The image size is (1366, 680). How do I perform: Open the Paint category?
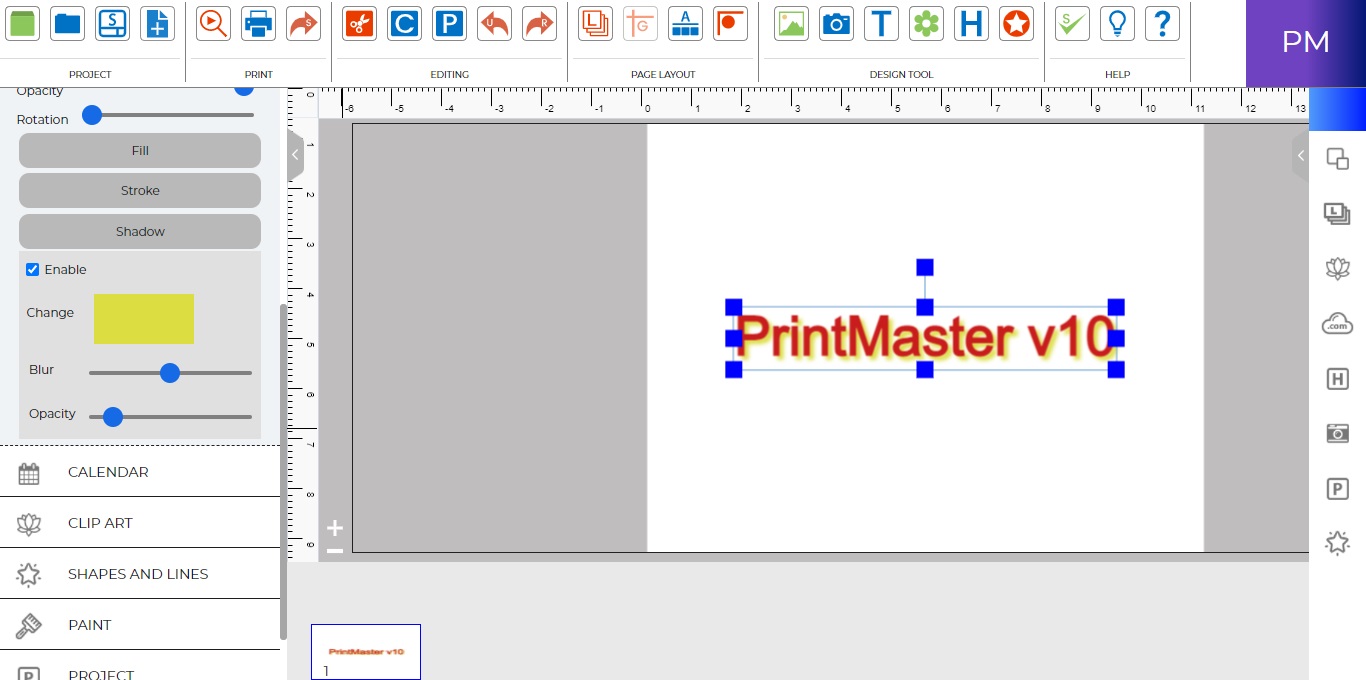pos(140,625)
